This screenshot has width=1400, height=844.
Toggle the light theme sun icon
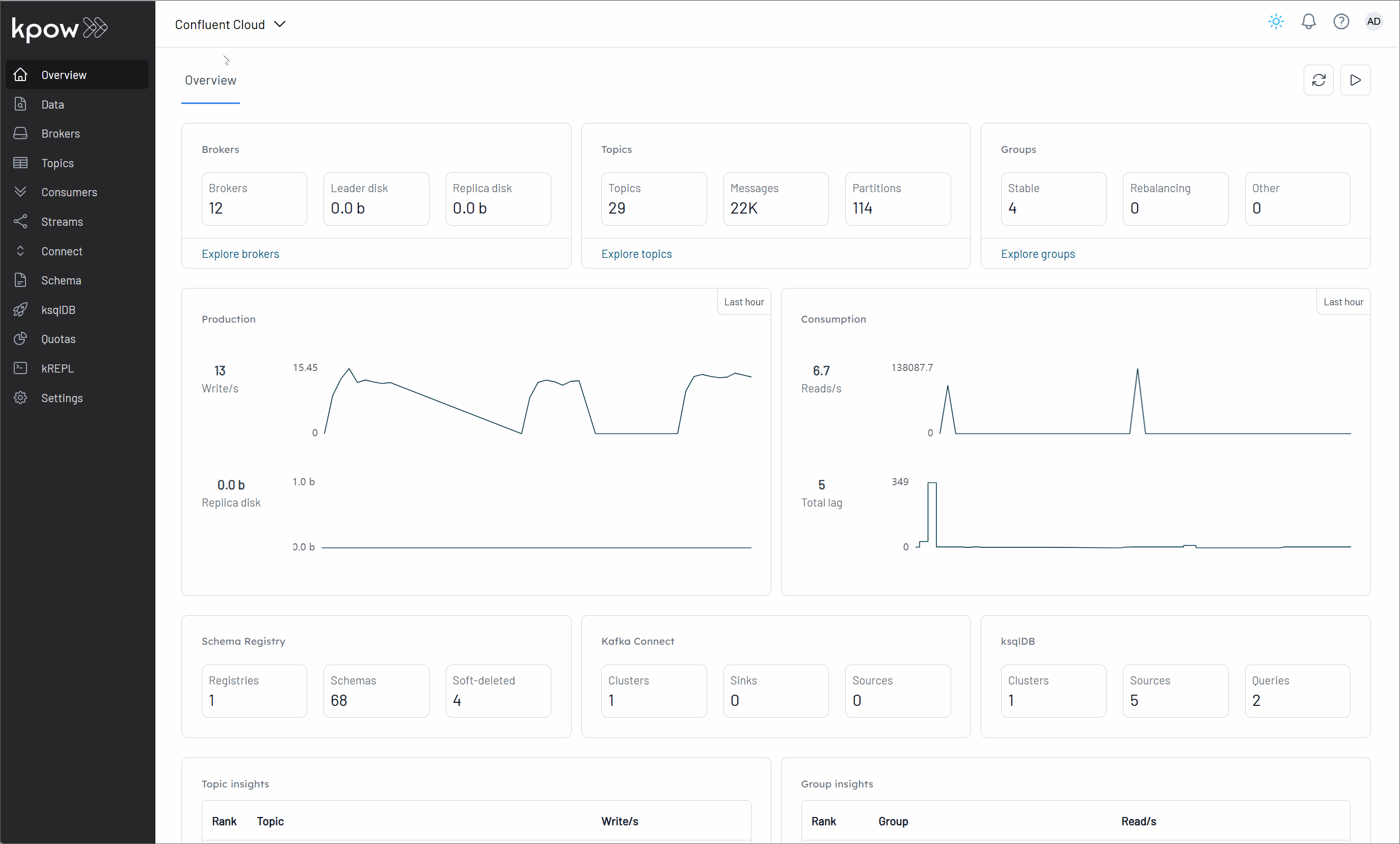click(1276, 22)
